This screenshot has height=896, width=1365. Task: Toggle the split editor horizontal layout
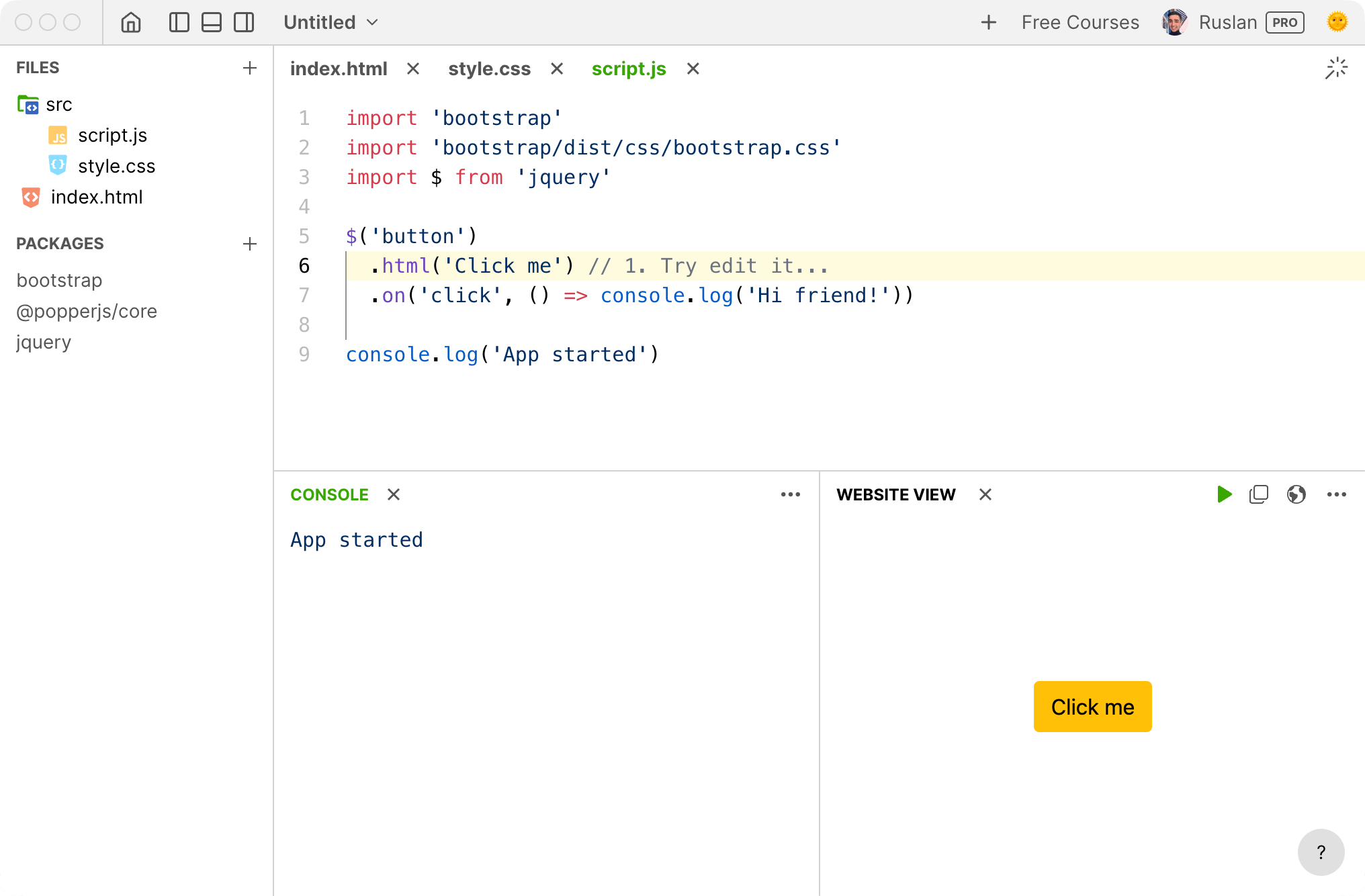point(212,22)
